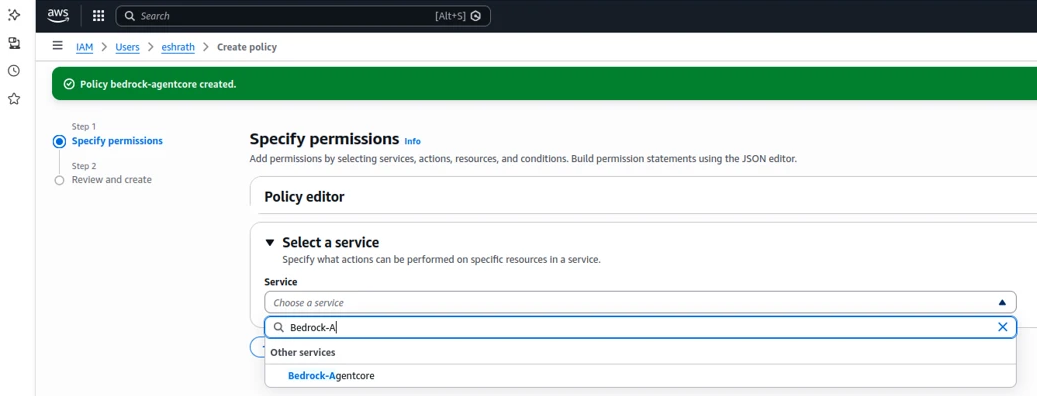Screen dimensions: 1037x396
Task: Click the Step 2 label
Action: tap(84, 166)
